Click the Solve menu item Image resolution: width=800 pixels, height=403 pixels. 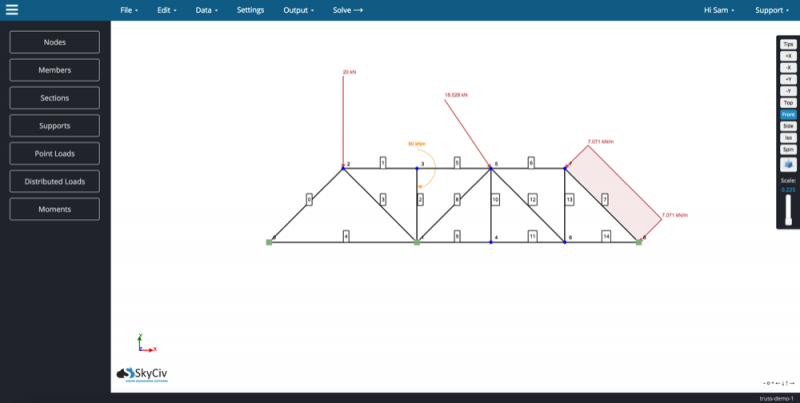click(x=347, y=10)
